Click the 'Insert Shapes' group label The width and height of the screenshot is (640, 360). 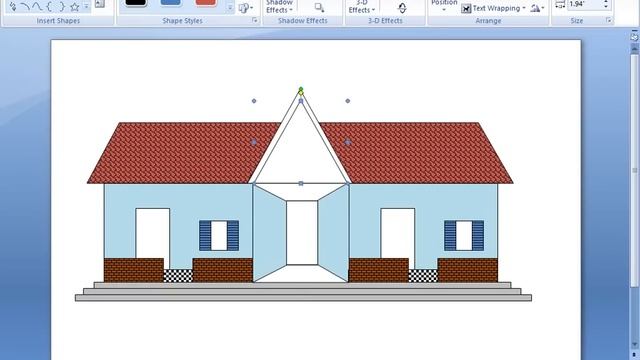pyautogui.click(x=58, y=20)
